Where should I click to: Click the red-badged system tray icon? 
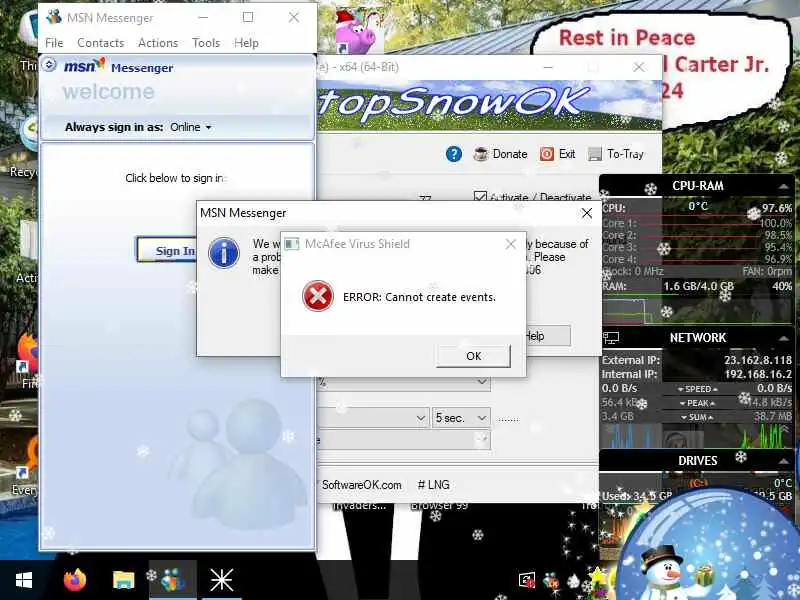[x=526, y=580]
